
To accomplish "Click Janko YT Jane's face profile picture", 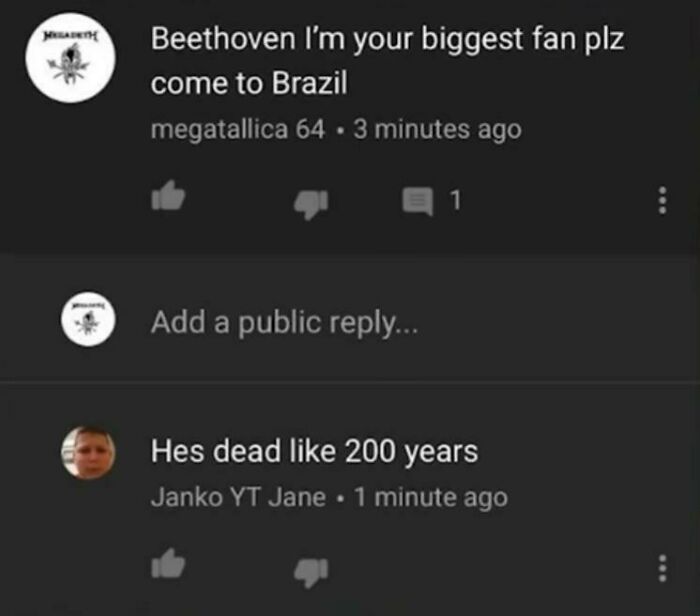I will [x=88, y=453].
